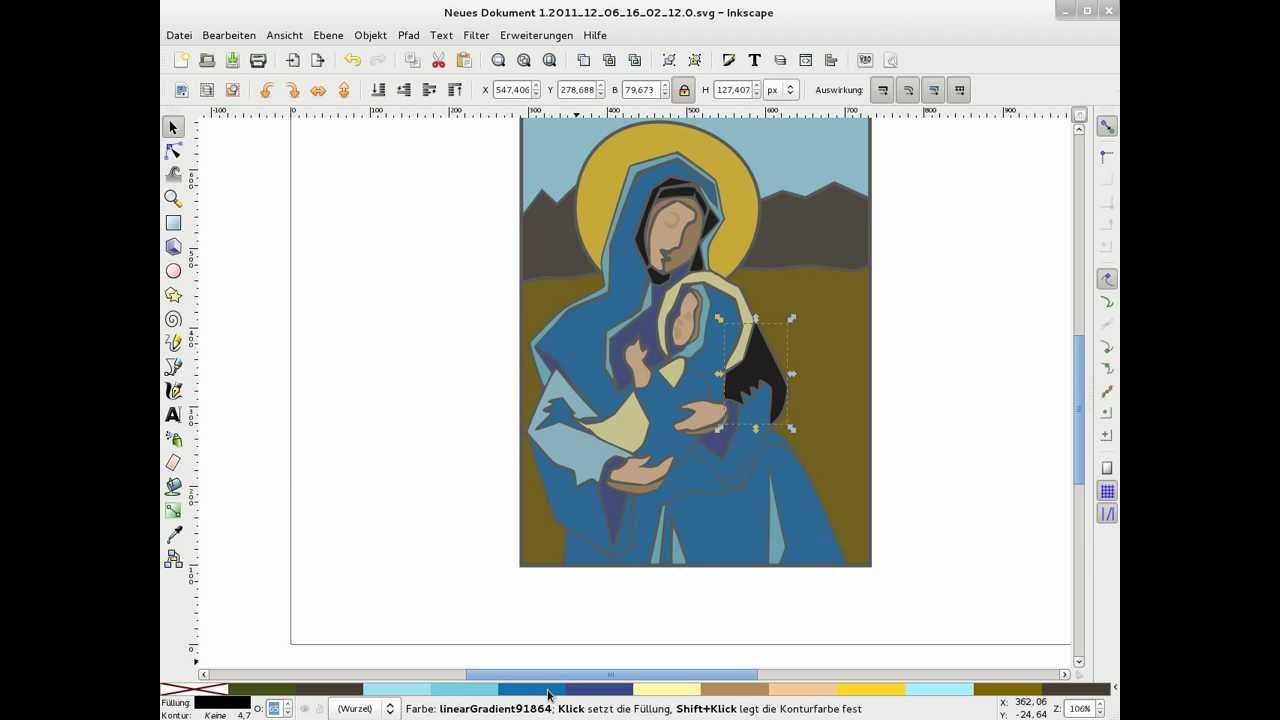Toggle snap to grid button
The height and width of the screenshot is (720, 1280).
pos(1107,491)
